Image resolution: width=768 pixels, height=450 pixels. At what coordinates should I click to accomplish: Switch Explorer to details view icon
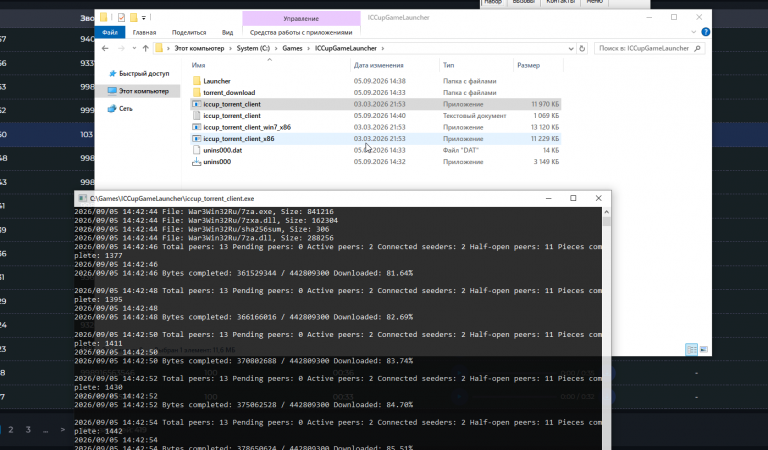click(692, 349)
